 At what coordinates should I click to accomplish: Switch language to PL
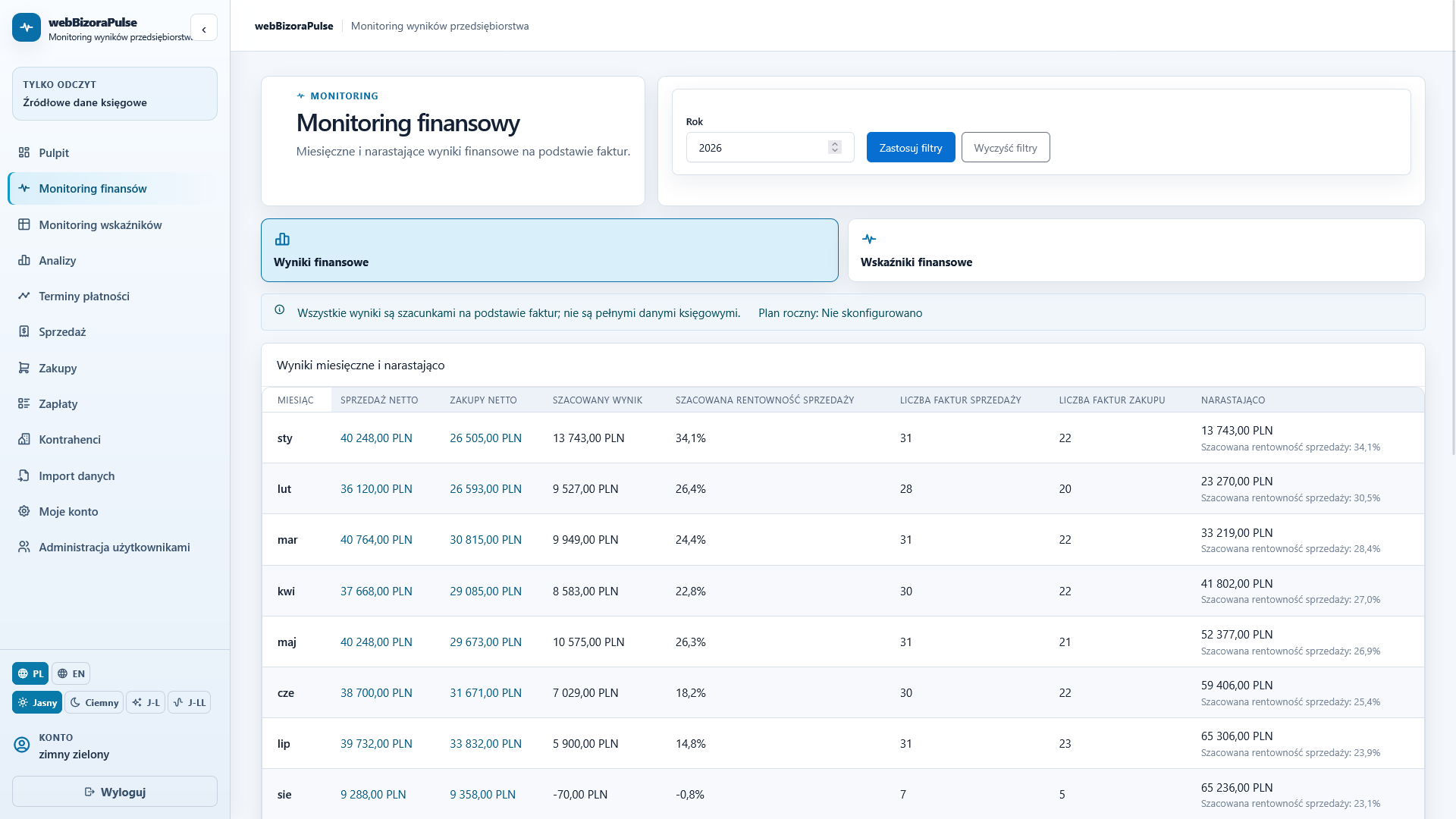pyautogui.click(x=30, y=673)
